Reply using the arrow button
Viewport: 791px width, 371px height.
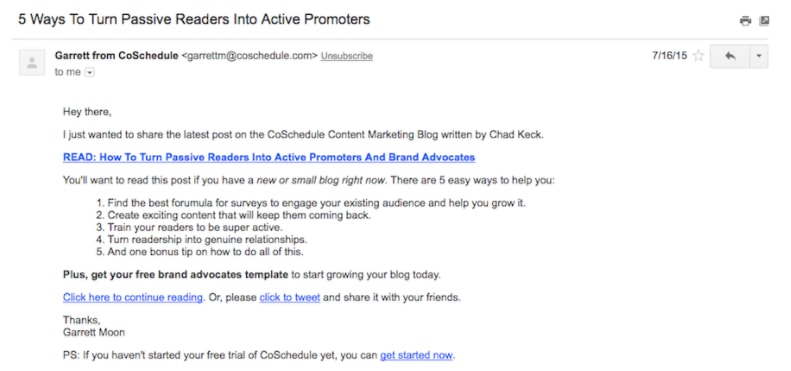[x=729, y=56]
